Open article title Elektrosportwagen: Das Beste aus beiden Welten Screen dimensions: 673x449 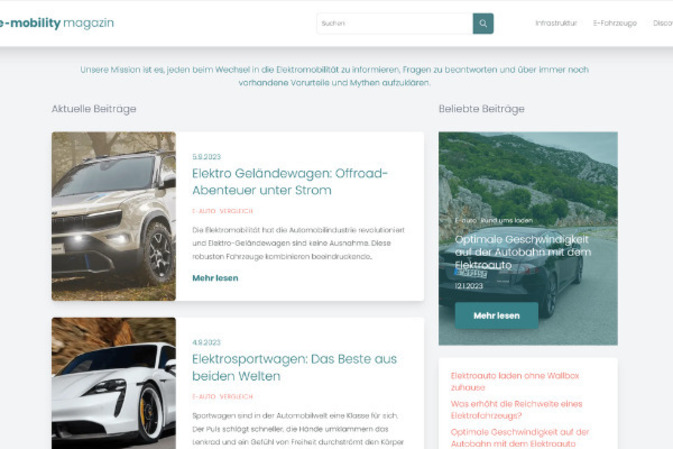[x=294, y=367]
